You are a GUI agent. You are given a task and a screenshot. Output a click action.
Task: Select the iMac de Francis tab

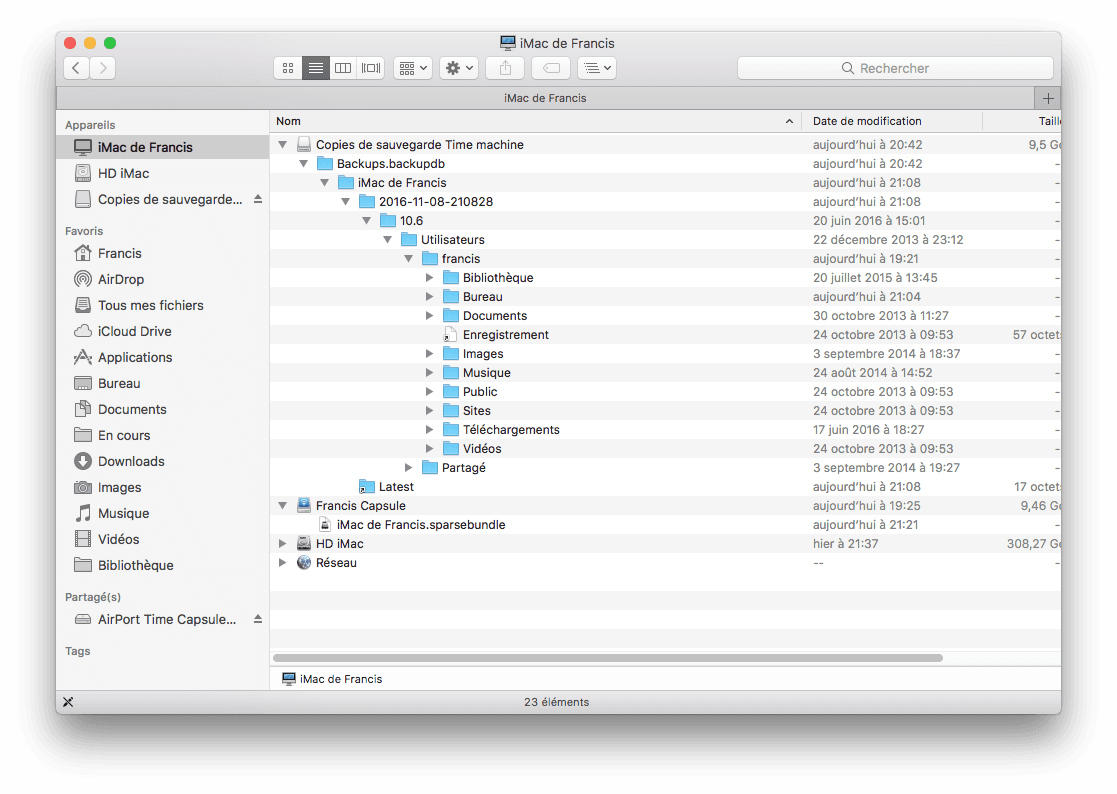tap(545, 98)
